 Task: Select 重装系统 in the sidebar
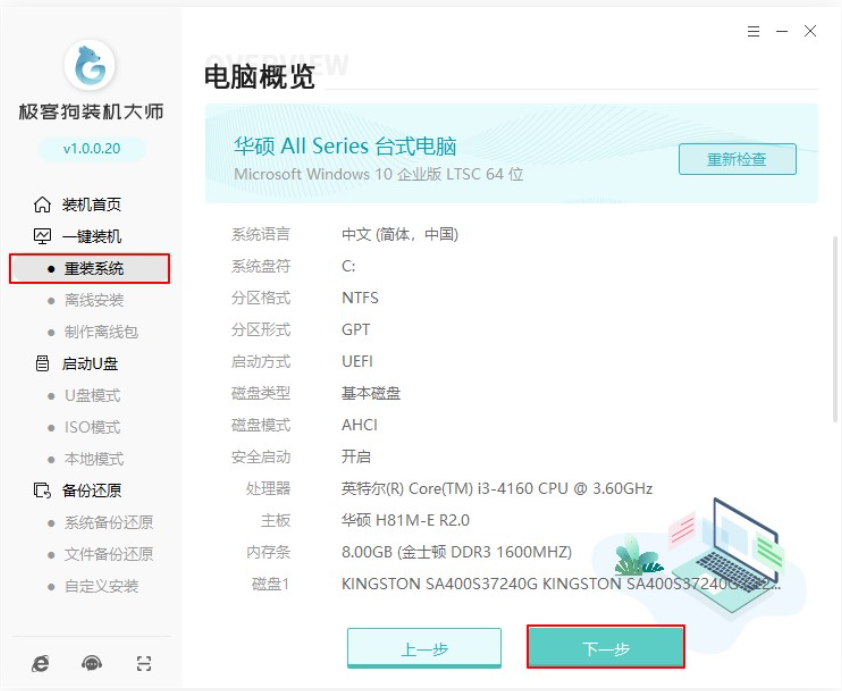coord(90,268)
